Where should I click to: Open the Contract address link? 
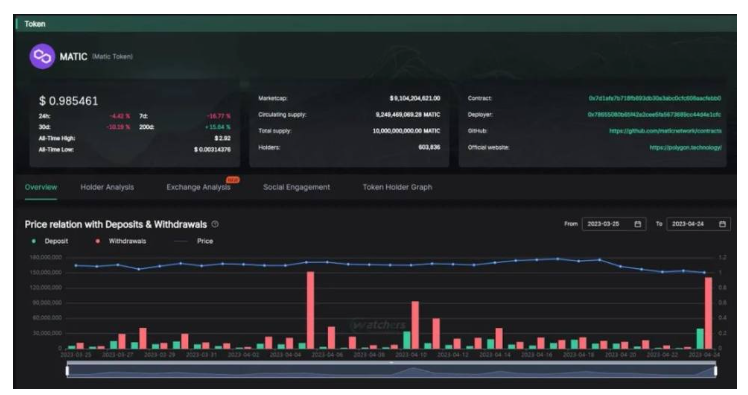point(654,98)
